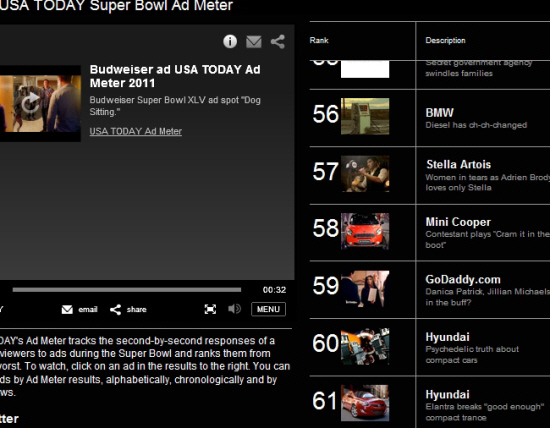
Task: Sort the table by the Rank column
Action: 319,40
